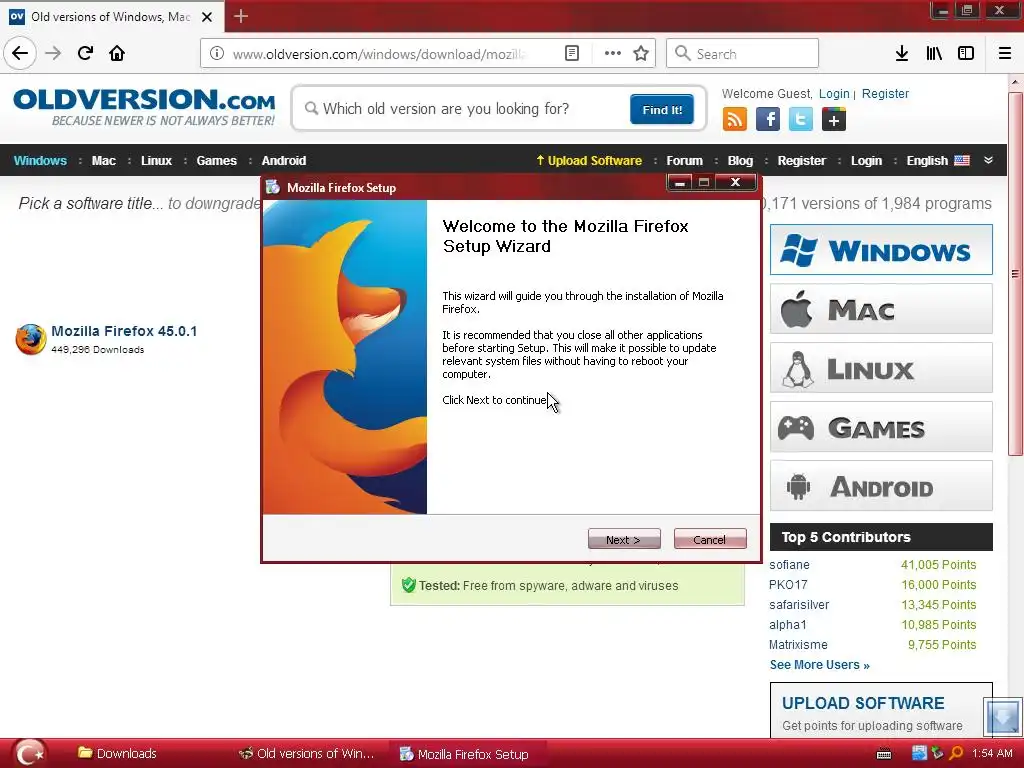The width and height of the screenshot is (1024, 768).
Task: Open contributor alpha1 profile
Action: (788, 625)
